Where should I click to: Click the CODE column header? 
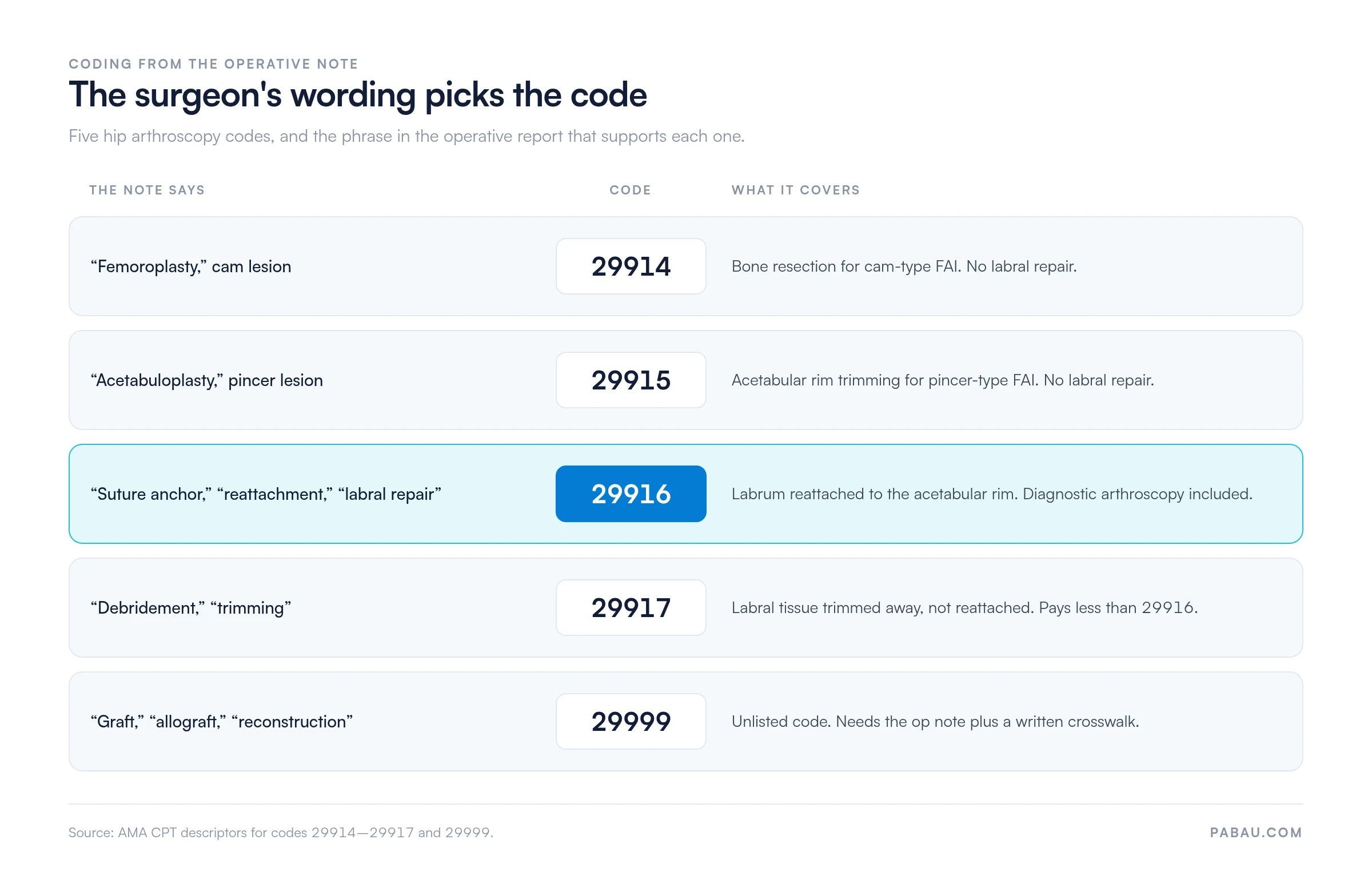tap(630, 190)
